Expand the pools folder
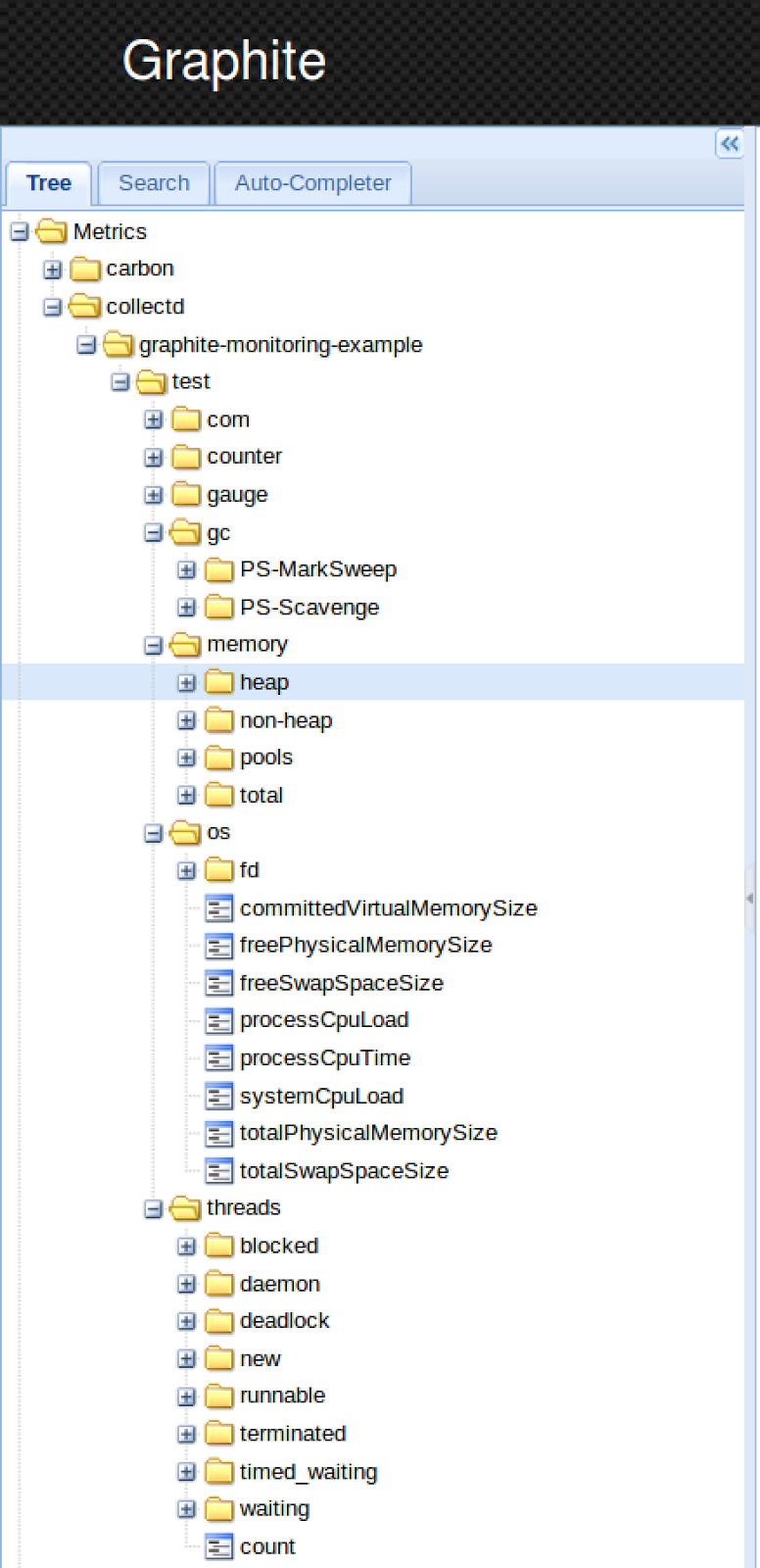This screenshot has height=1568, width=760. coord(187,759)
